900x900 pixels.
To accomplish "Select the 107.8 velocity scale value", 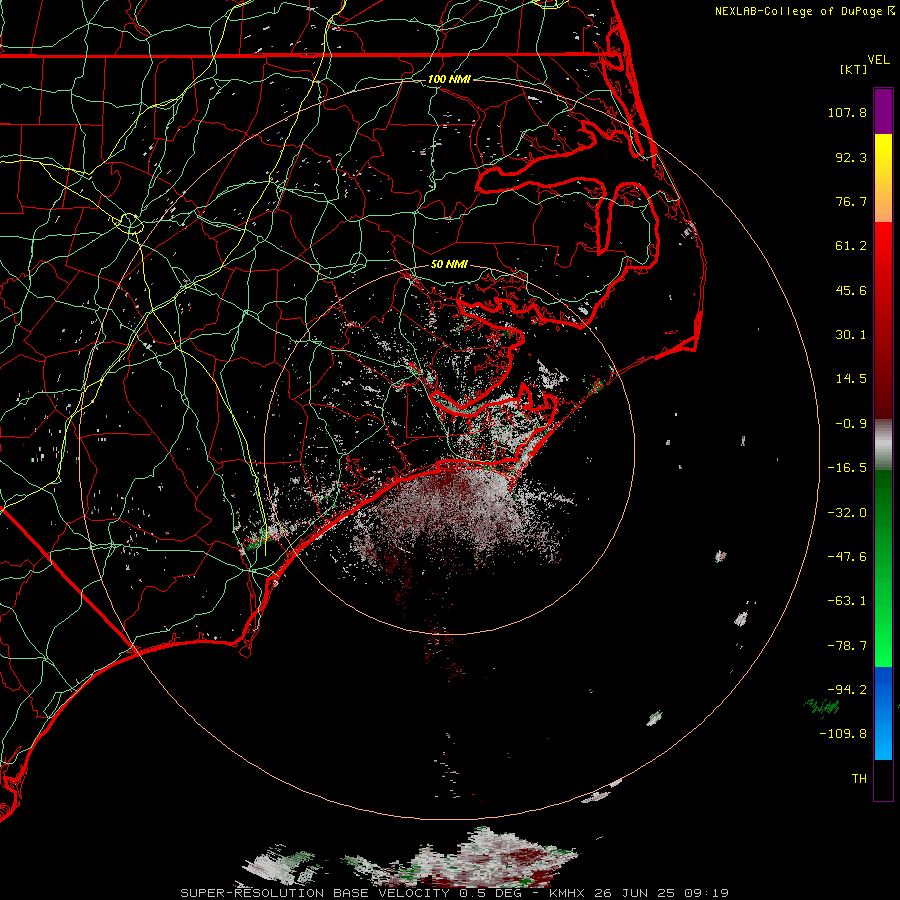I will tap(847, 112).
